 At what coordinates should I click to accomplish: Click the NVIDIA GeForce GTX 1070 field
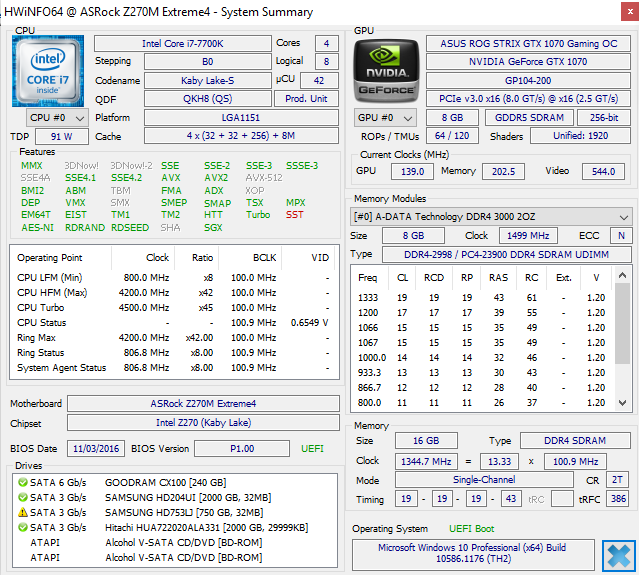point(529,62)
